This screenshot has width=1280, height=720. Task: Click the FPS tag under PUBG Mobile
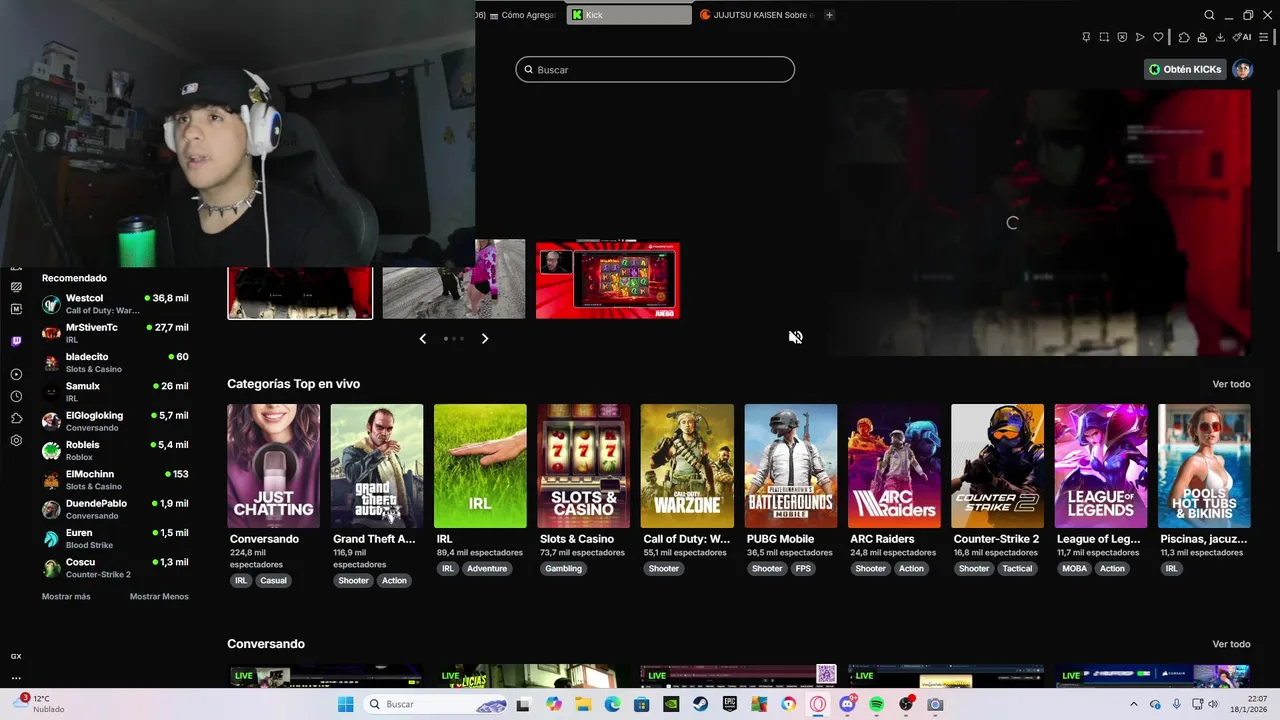803,568
